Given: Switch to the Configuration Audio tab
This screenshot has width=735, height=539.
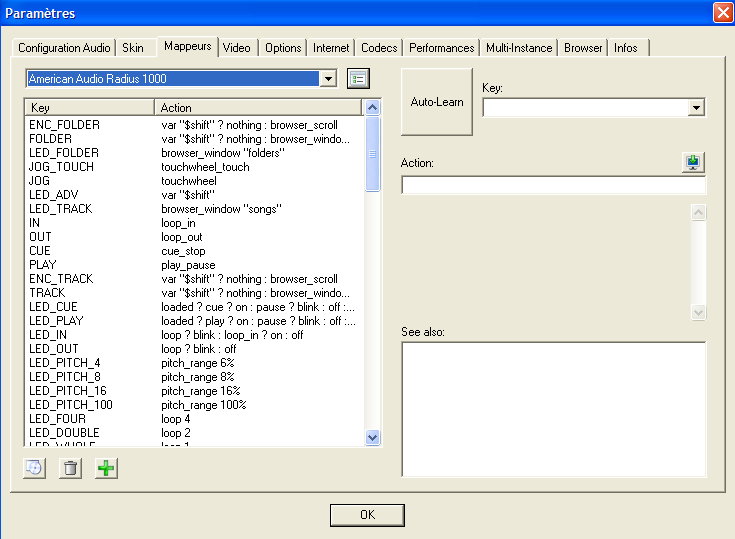Looking at the screenshot, I should [x=64, y=48].
